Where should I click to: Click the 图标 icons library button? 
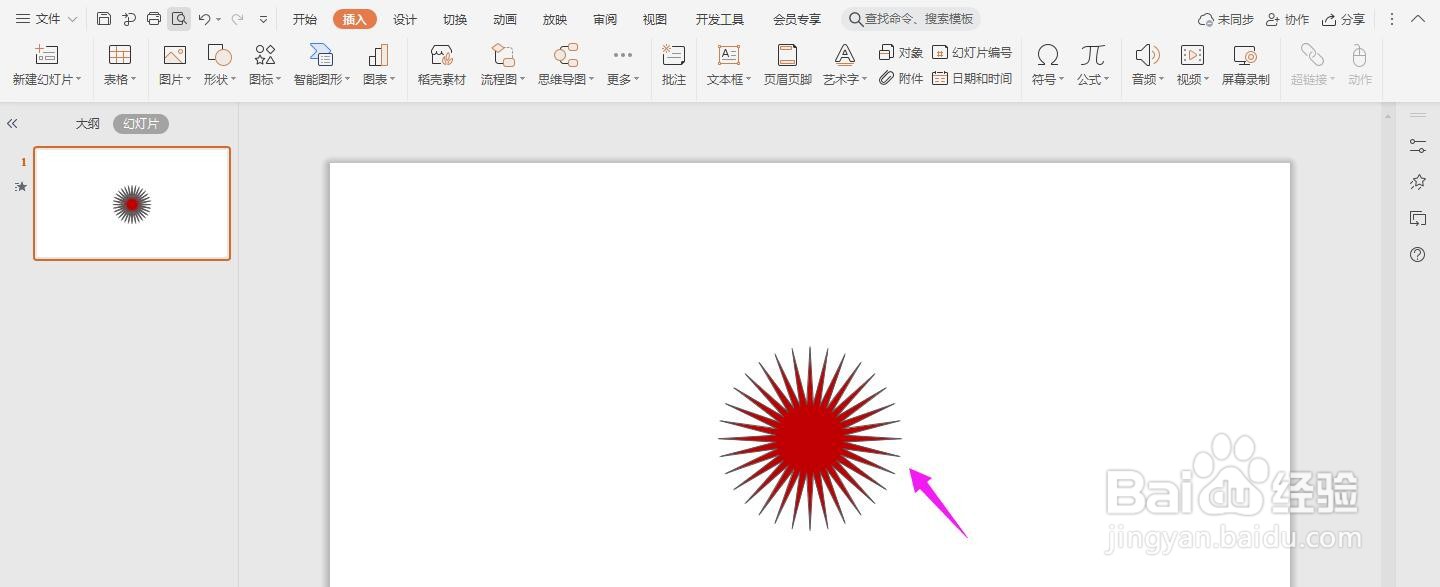265,65
